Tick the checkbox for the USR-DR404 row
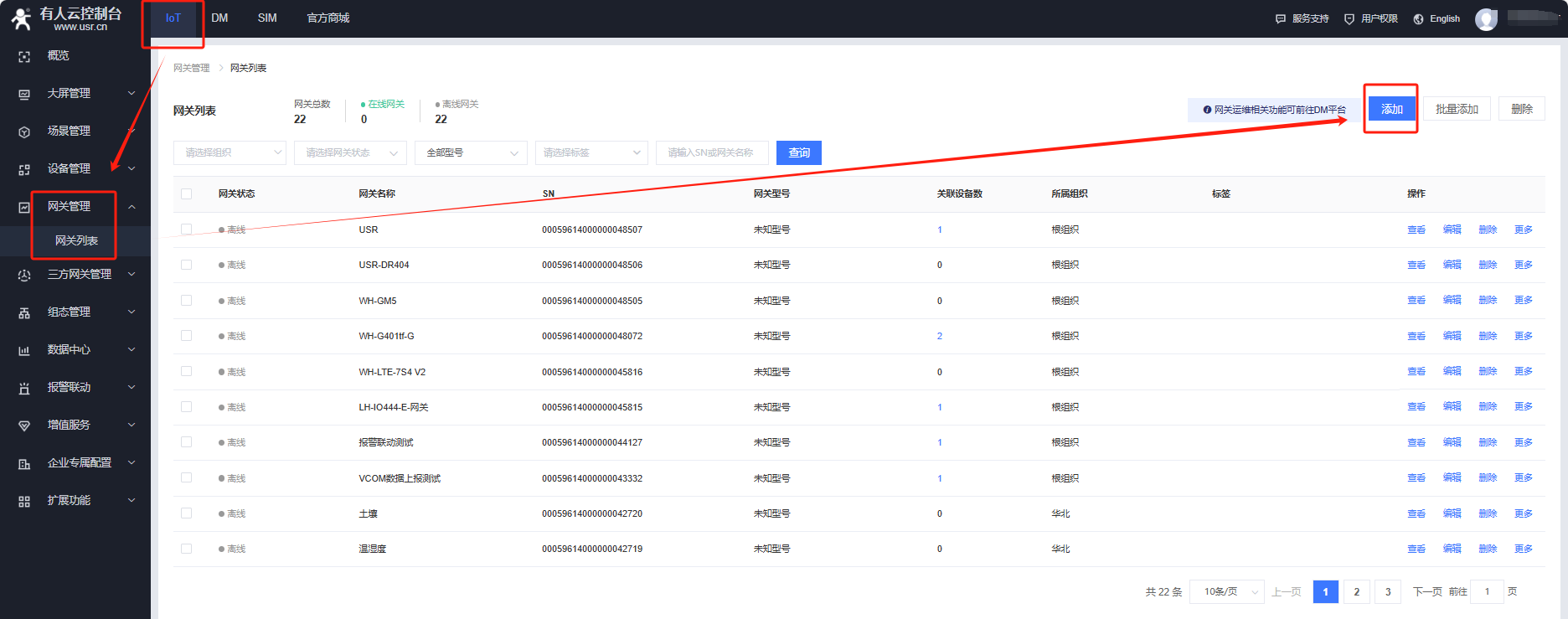1568x619 pixels. 186,265
